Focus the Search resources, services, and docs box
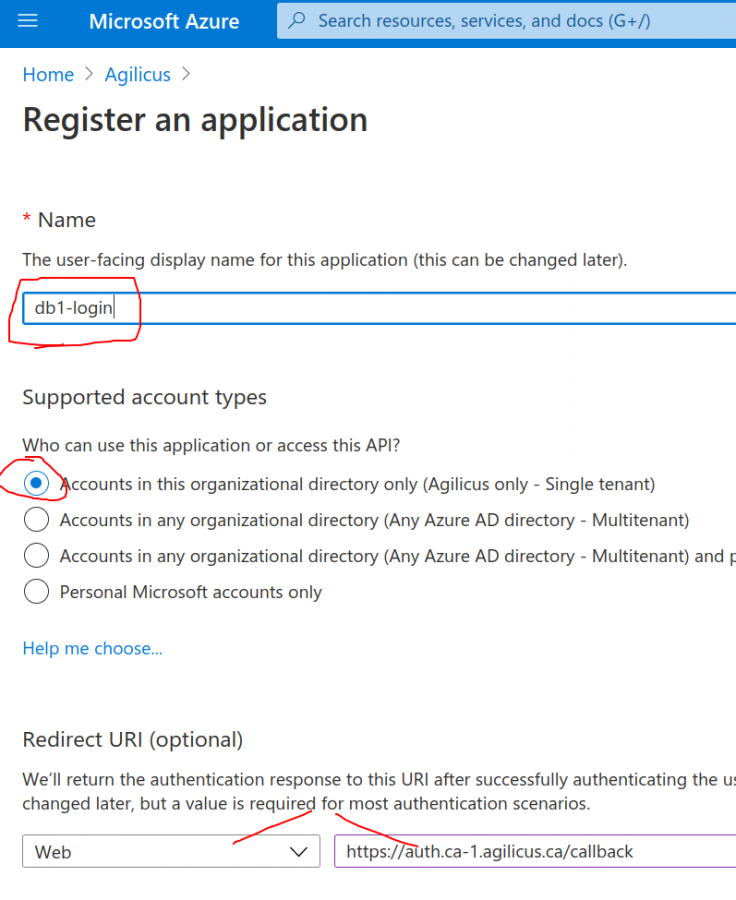736x900 pixels. click(x=506, y=21)
